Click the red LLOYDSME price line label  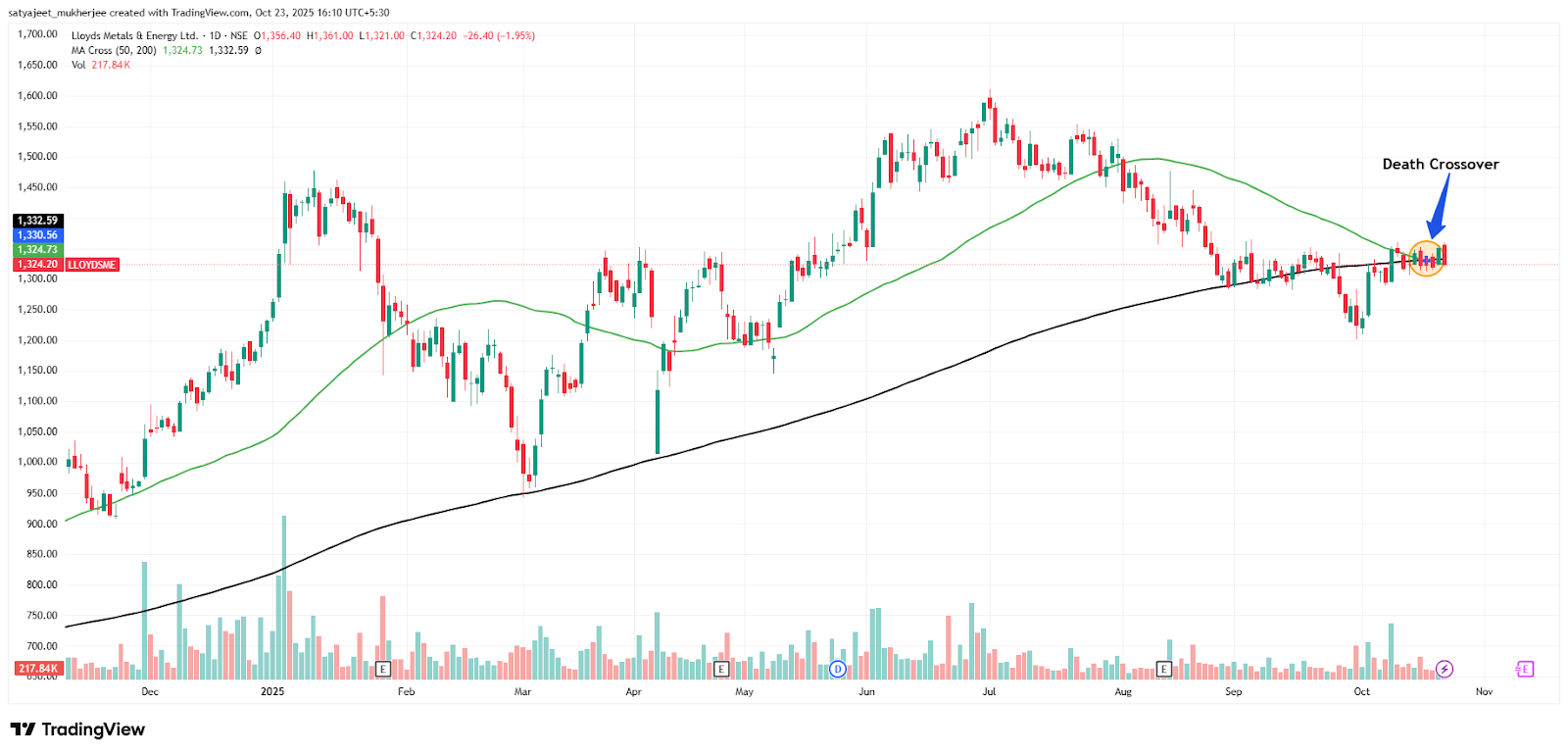(x=92, y=265)
